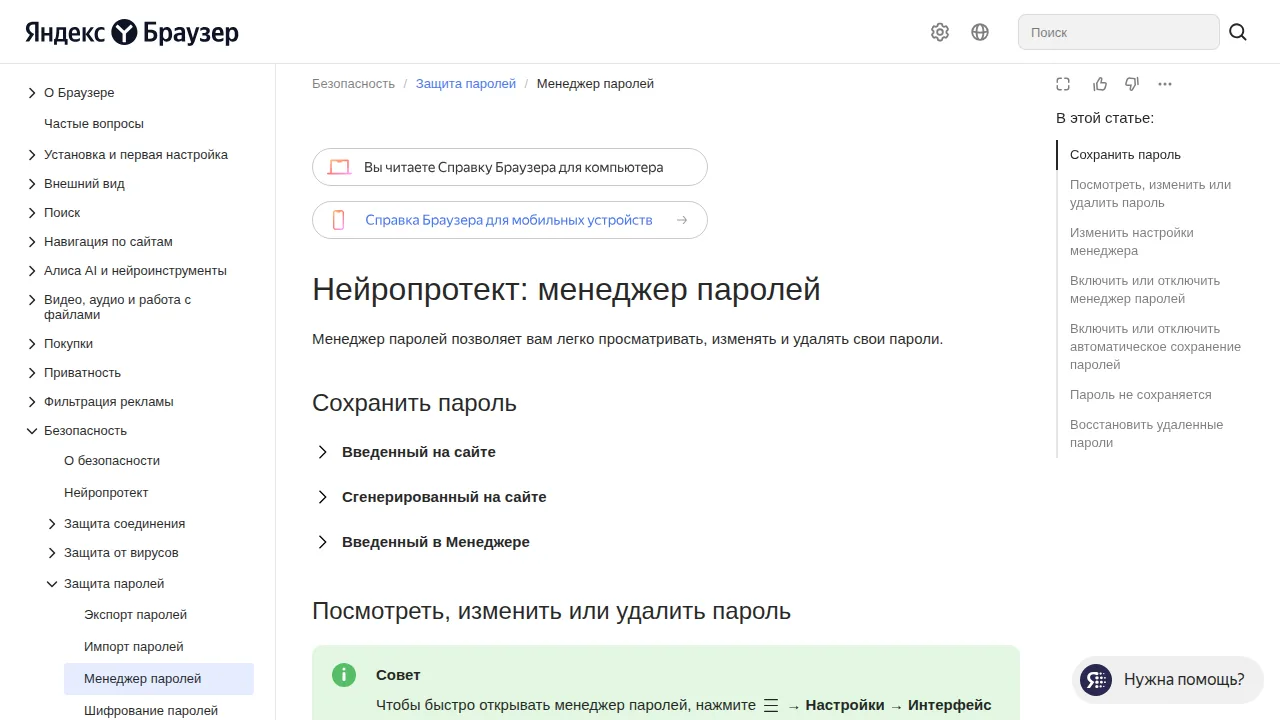The height and width of the screenshot is (720, 1280).
Task: Jump to 'Посмотреть, изменить или удалить пароль' in contents
Action: coord(1150,194)
